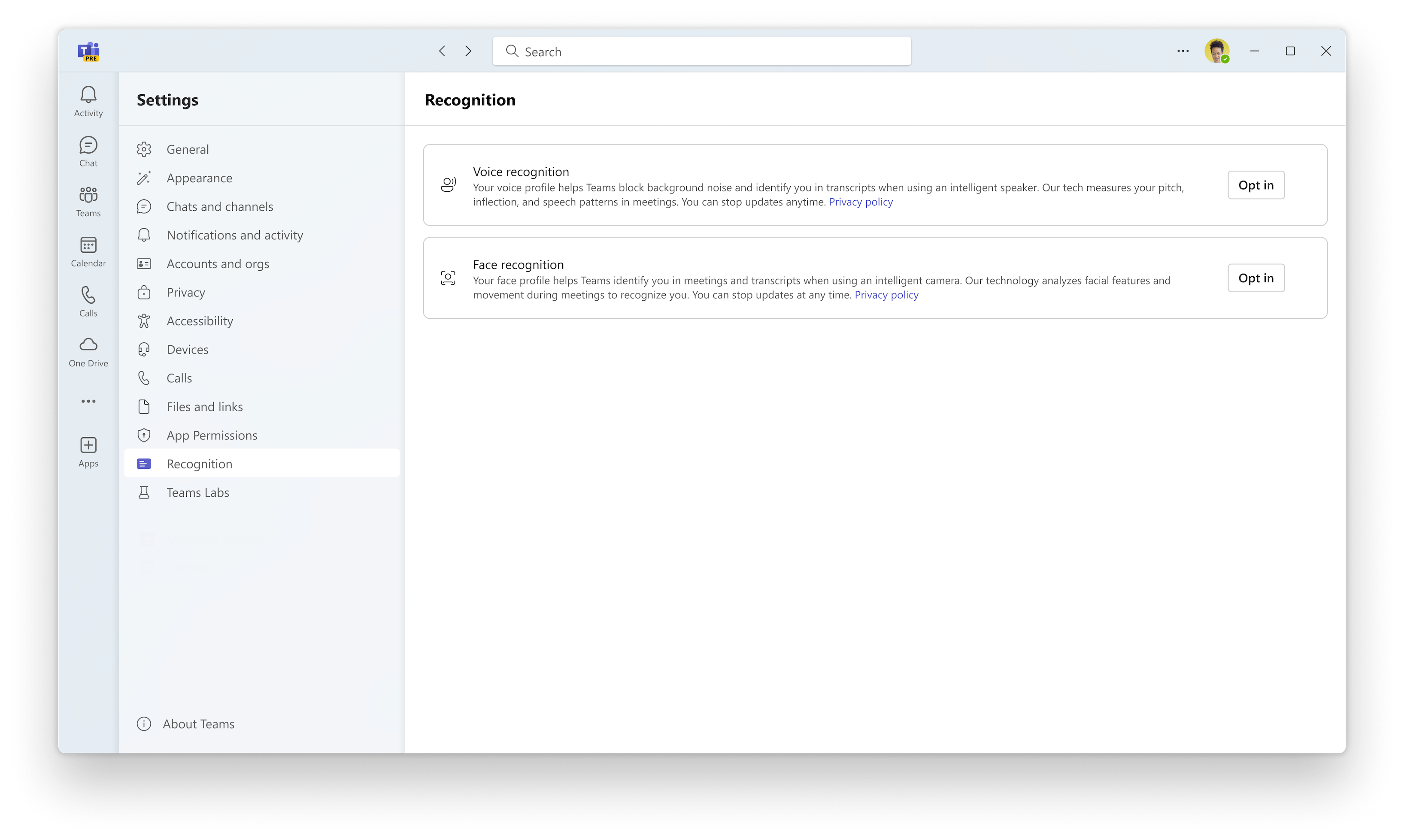
Task: Open the Chat panel
Action: pyautogui.click(x=88, y=150)
